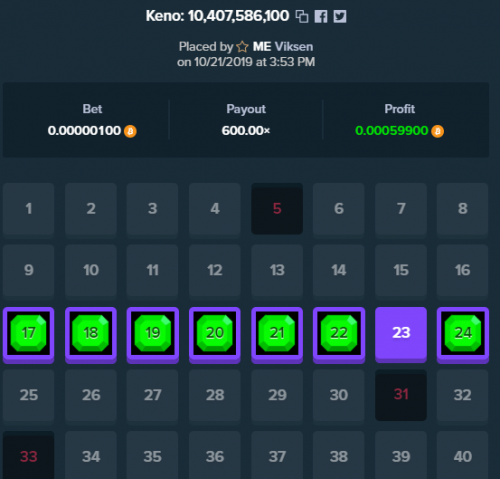
Task: Choose number 28 on the grid
Action: 215,396
